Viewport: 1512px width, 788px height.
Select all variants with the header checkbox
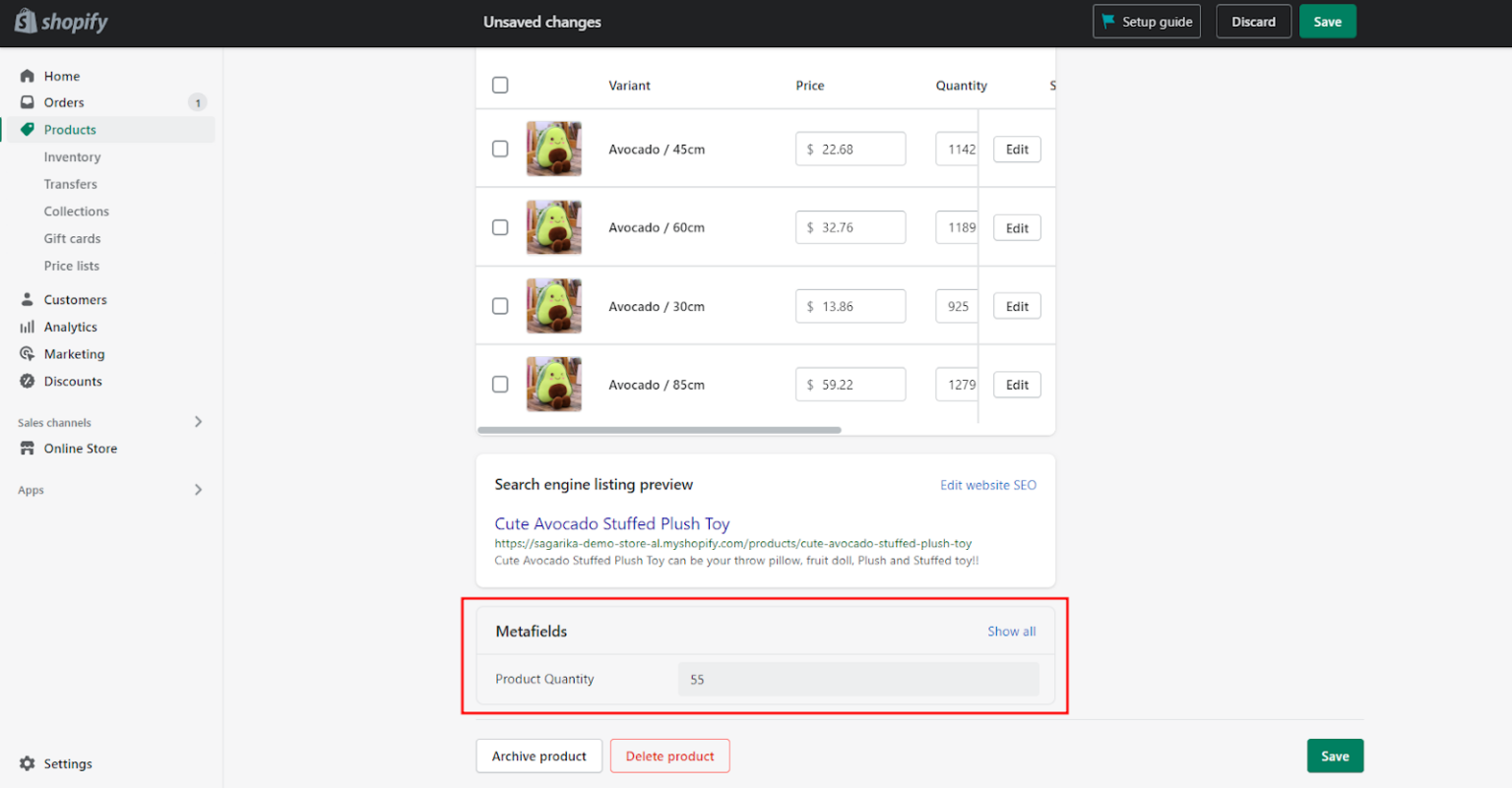click(500, 85)
